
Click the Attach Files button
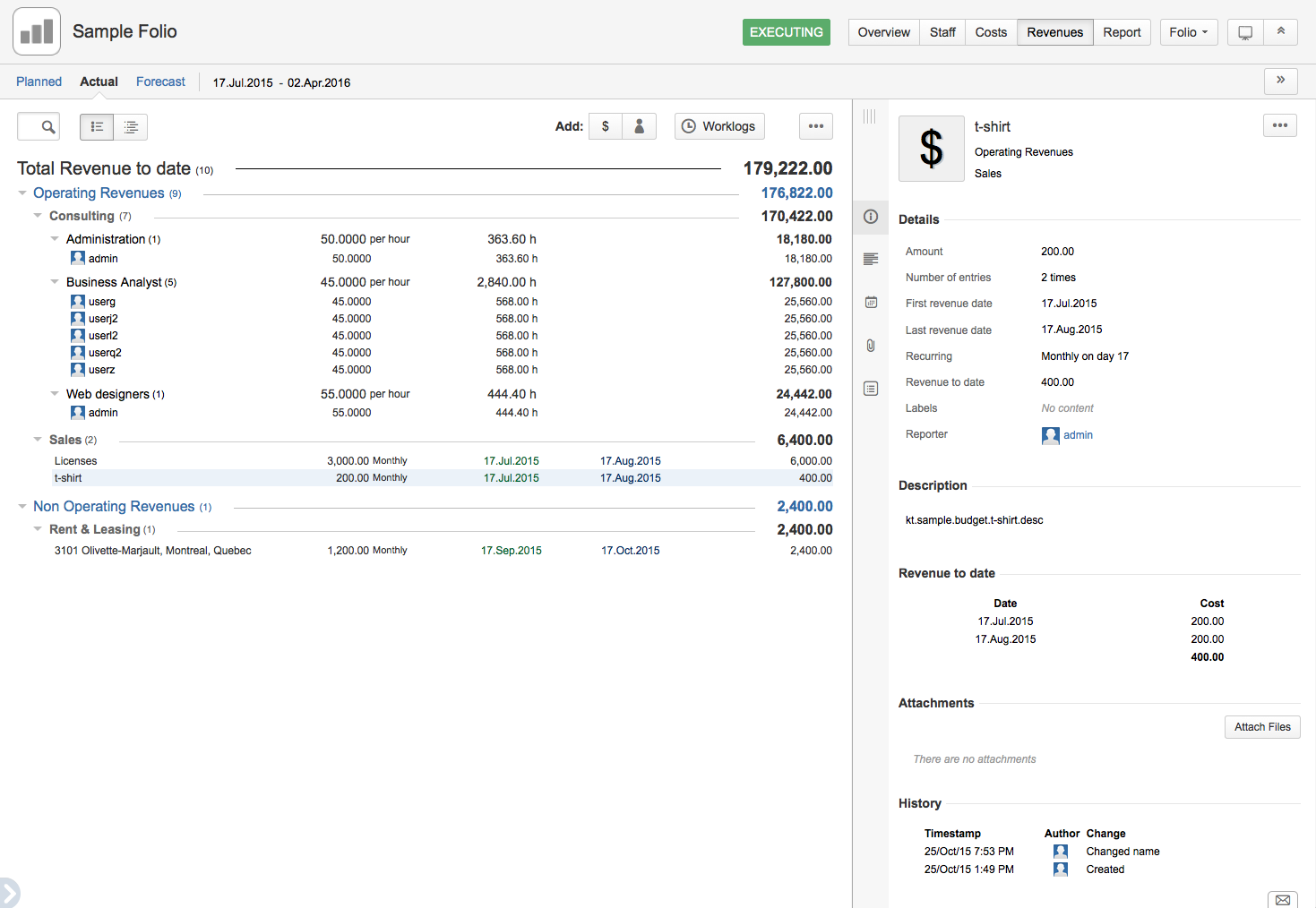click(x=1262, y=726)
